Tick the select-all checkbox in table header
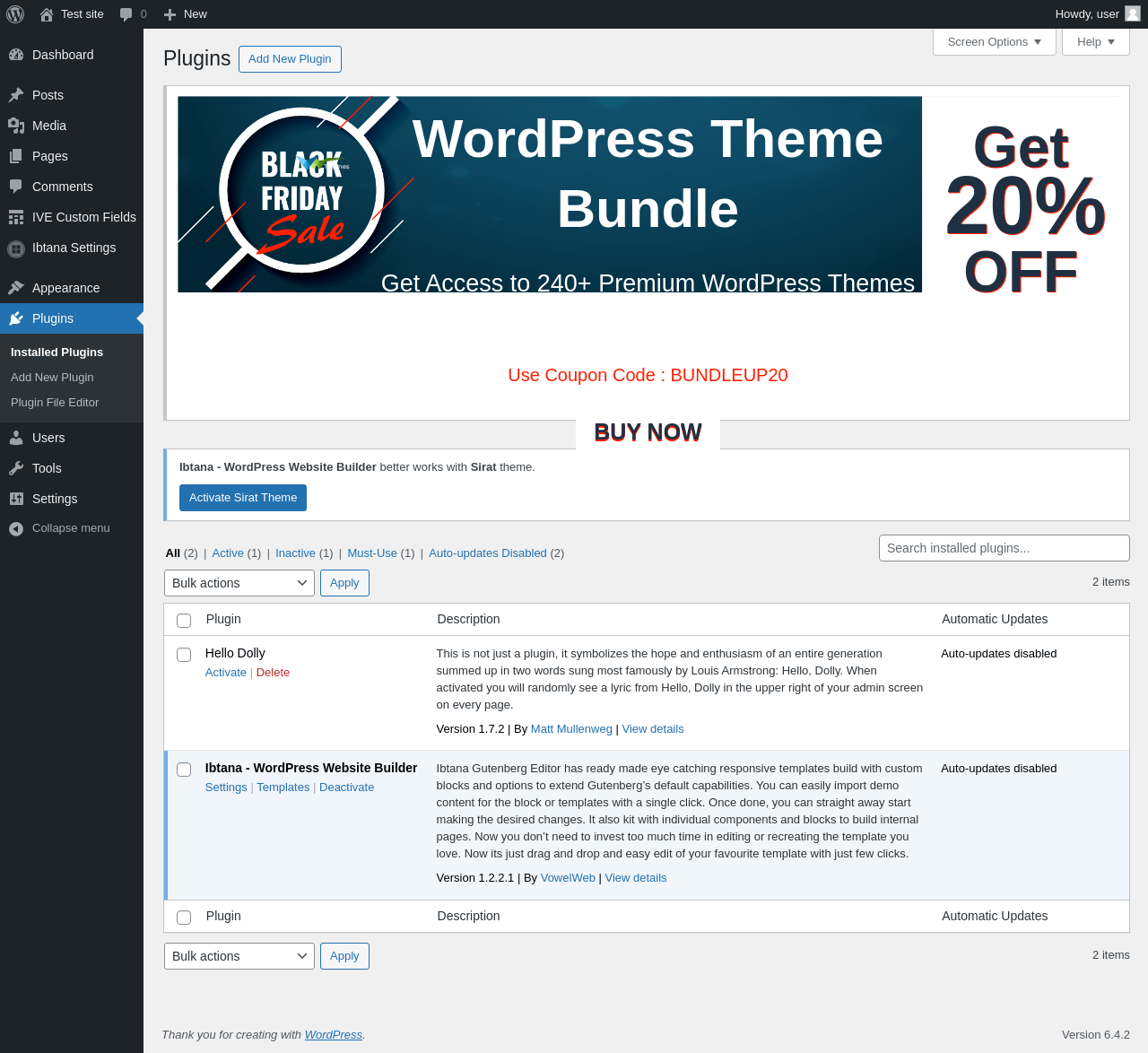This screenshot has width=1148, height=1053. (184, 621)
